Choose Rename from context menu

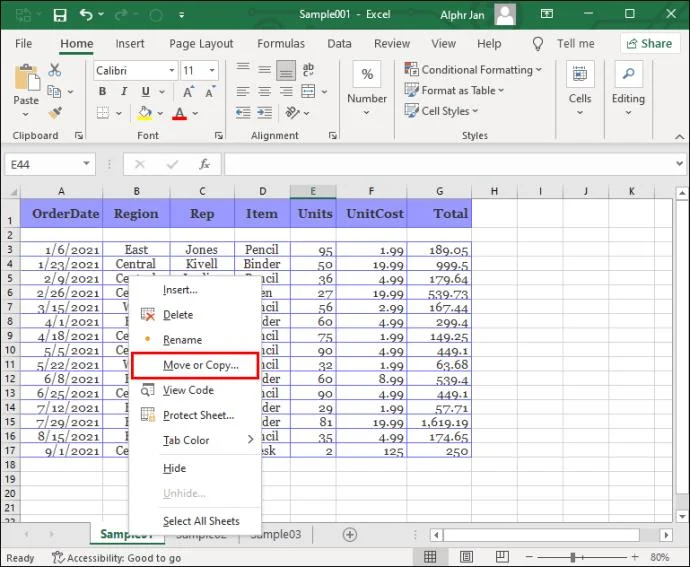pos(195,340)
